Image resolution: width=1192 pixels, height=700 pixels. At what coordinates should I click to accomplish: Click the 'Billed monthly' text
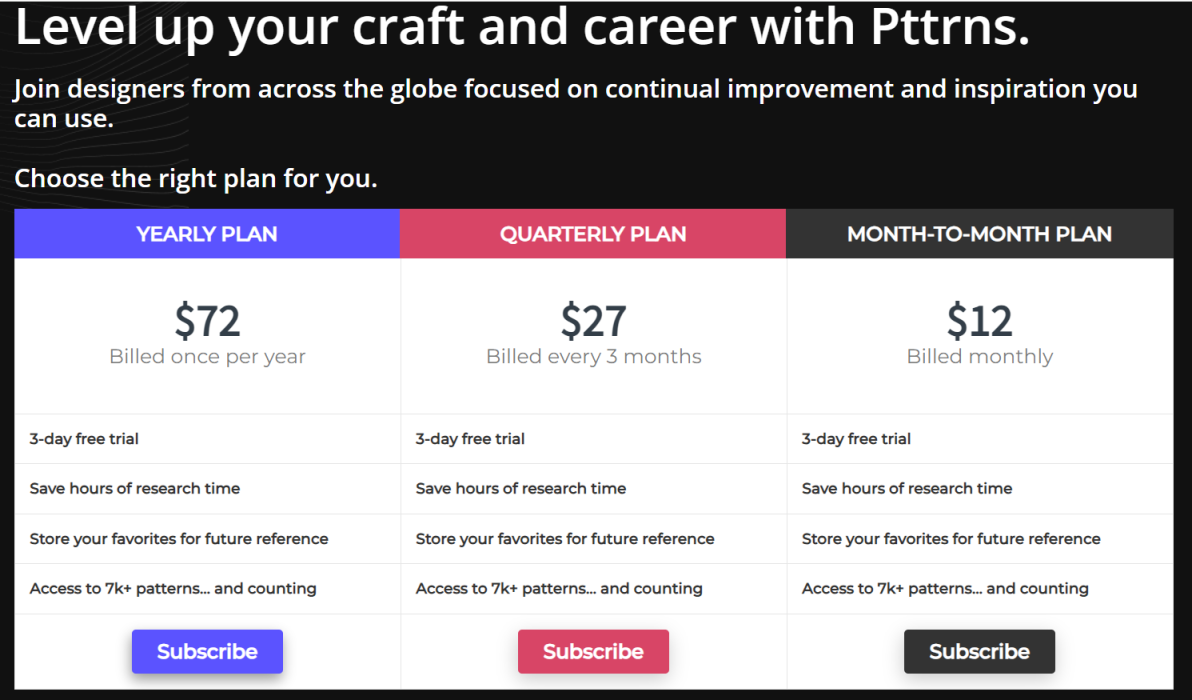(979, 357)
